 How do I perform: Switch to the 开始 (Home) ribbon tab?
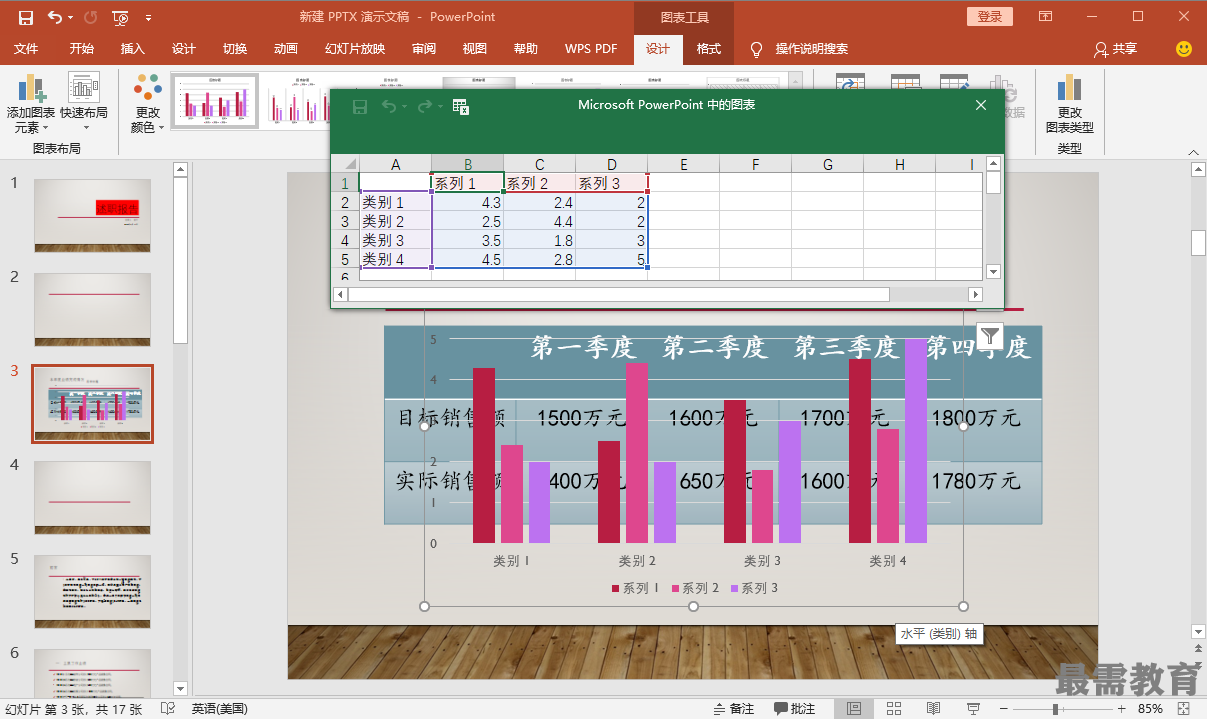(82, 48)
